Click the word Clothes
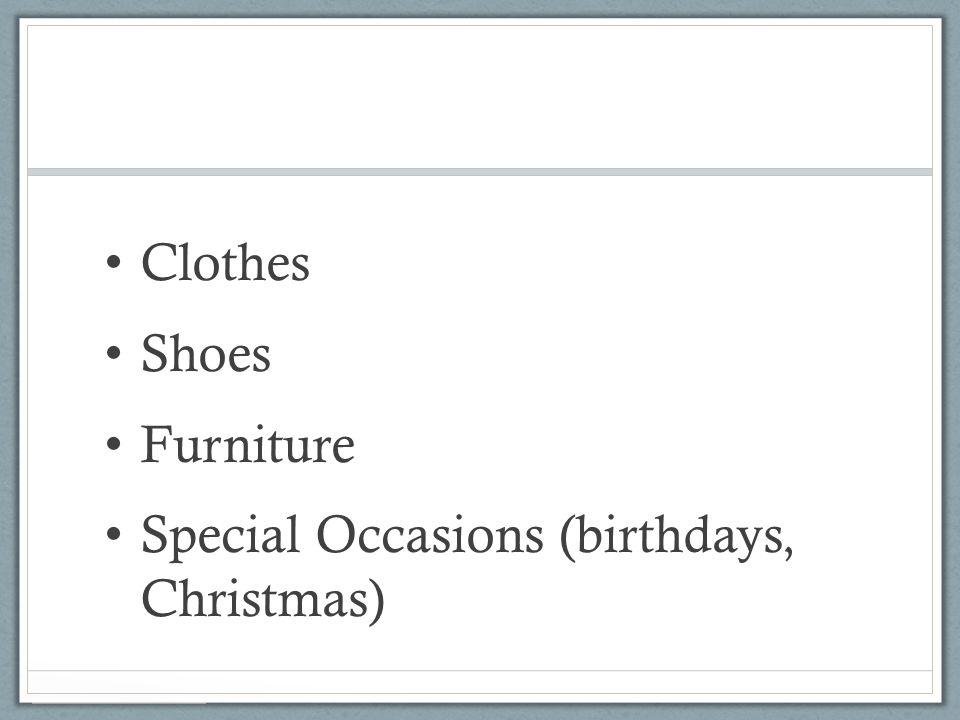Image resolution: width=960 pixels, height=720 pixels. click(225, 262)
